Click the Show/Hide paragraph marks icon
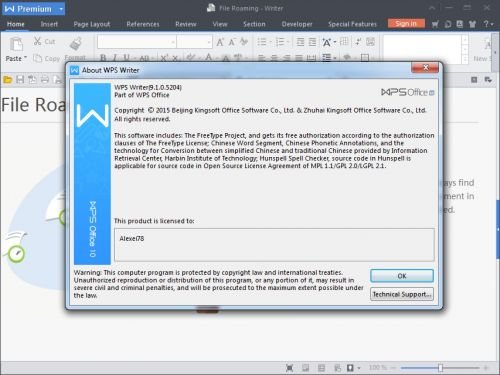 tap(358, 42)
